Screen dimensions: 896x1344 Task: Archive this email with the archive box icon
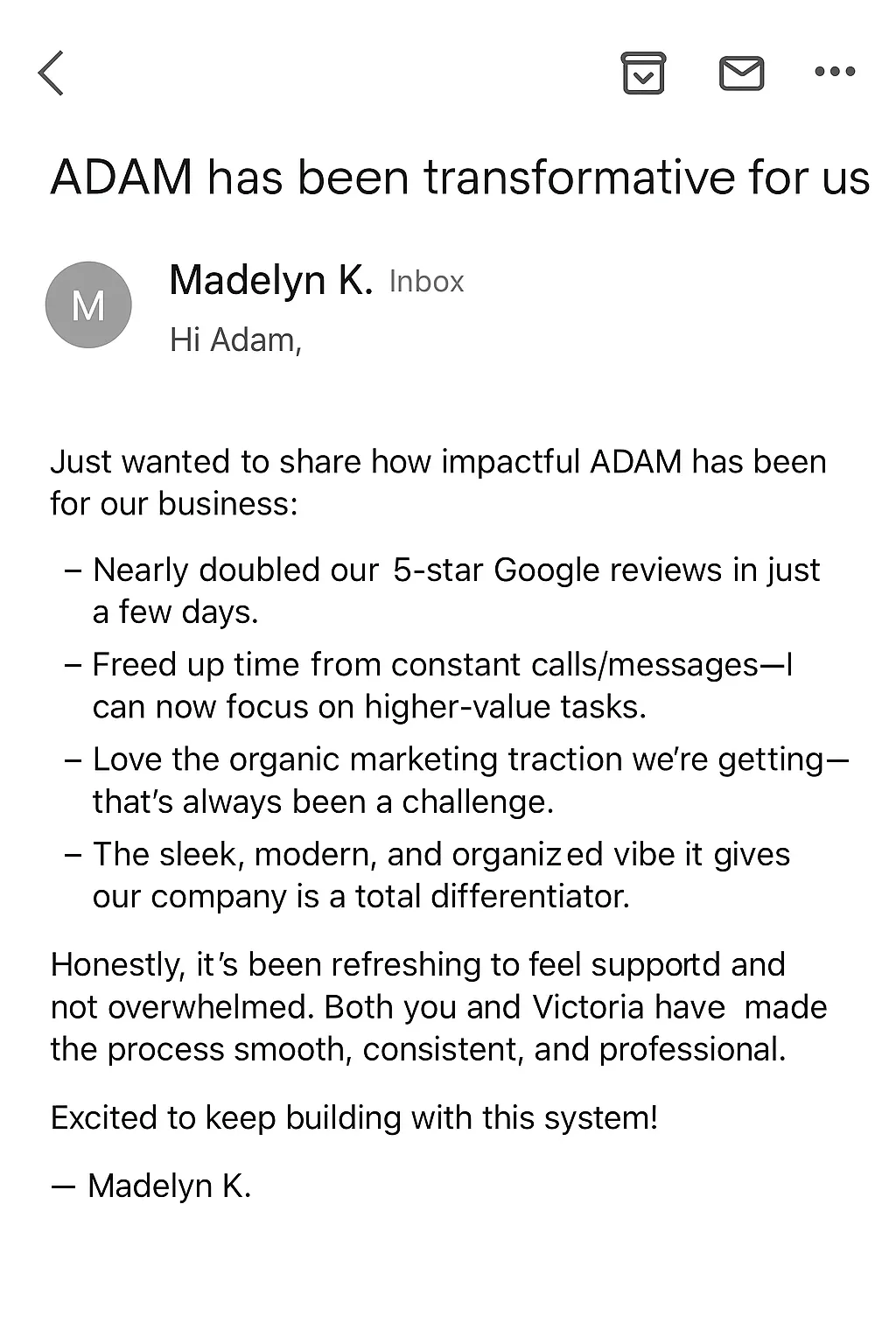tap(643, 73)
